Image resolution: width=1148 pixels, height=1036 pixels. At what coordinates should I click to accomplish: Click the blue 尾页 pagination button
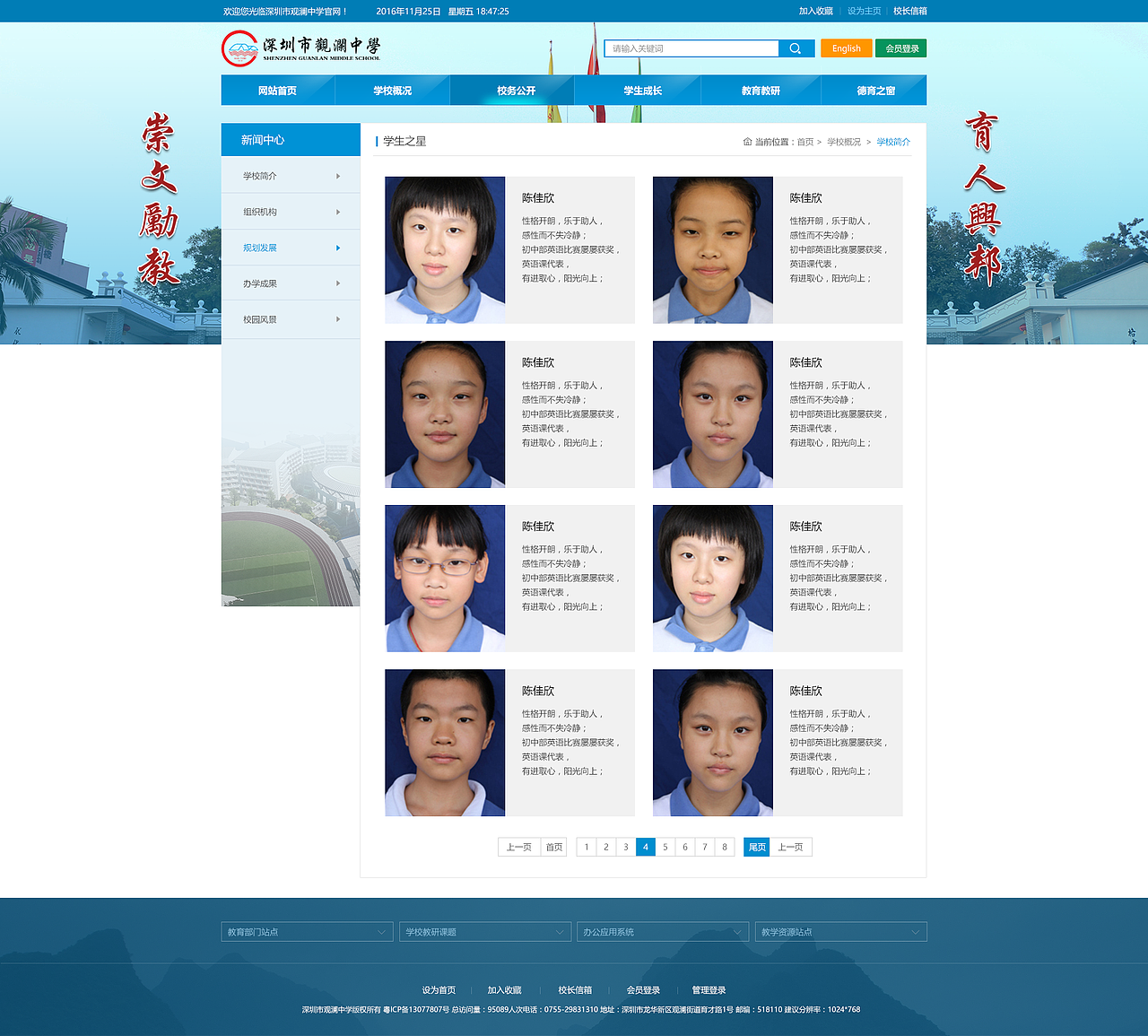coord(757,847)
